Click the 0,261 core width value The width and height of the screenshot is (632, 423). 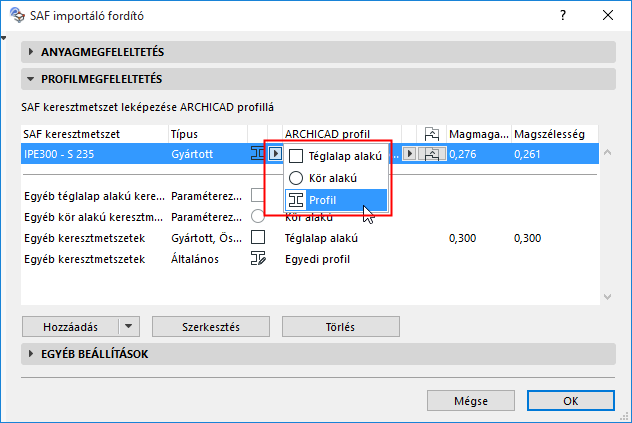527,154
